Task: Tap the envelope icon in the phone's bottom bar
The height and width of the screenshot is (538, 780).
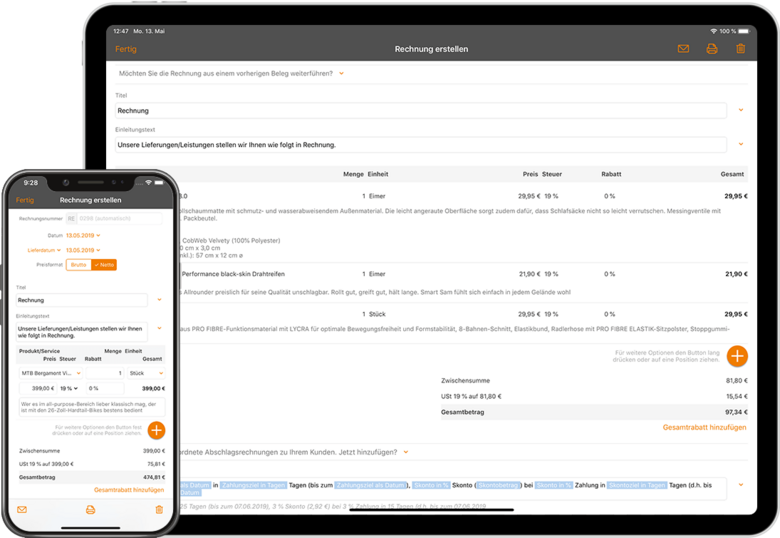Action: (x=22, y=509)
